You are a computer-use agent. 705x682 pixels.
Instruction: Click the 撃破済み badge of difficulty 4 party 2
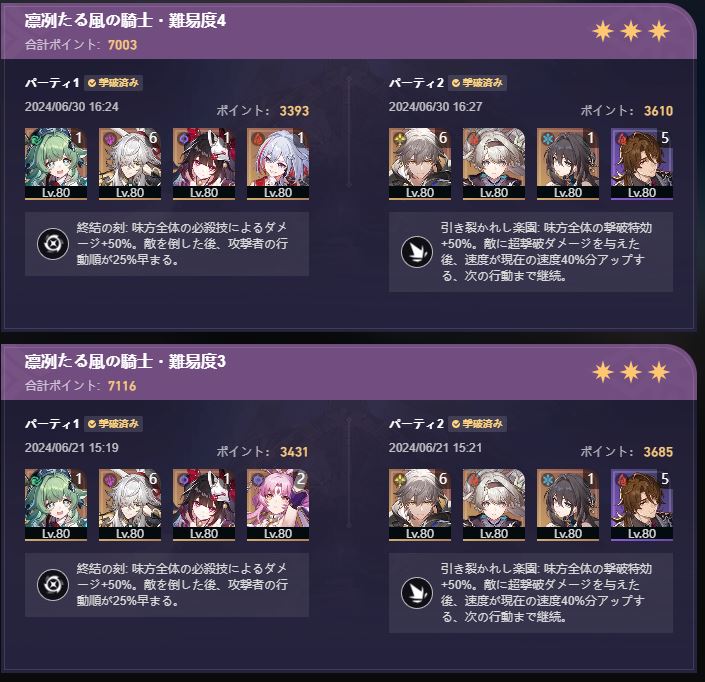[x=477, y=83]
